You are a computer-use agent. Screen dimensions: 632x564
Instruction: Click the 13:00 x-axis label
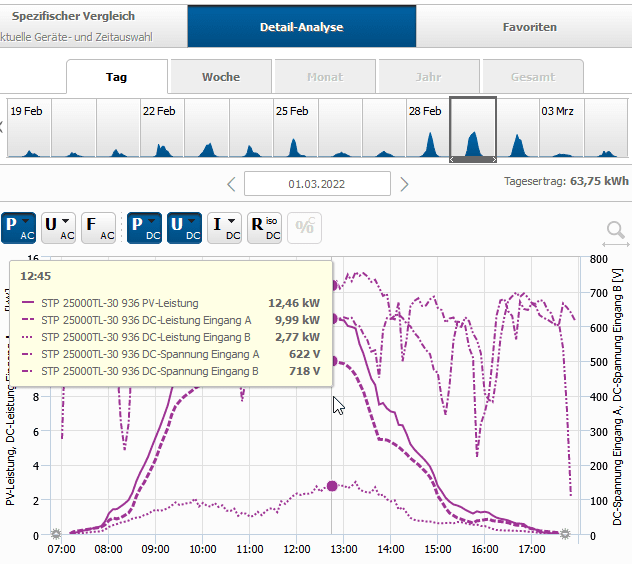coord(344,549)
